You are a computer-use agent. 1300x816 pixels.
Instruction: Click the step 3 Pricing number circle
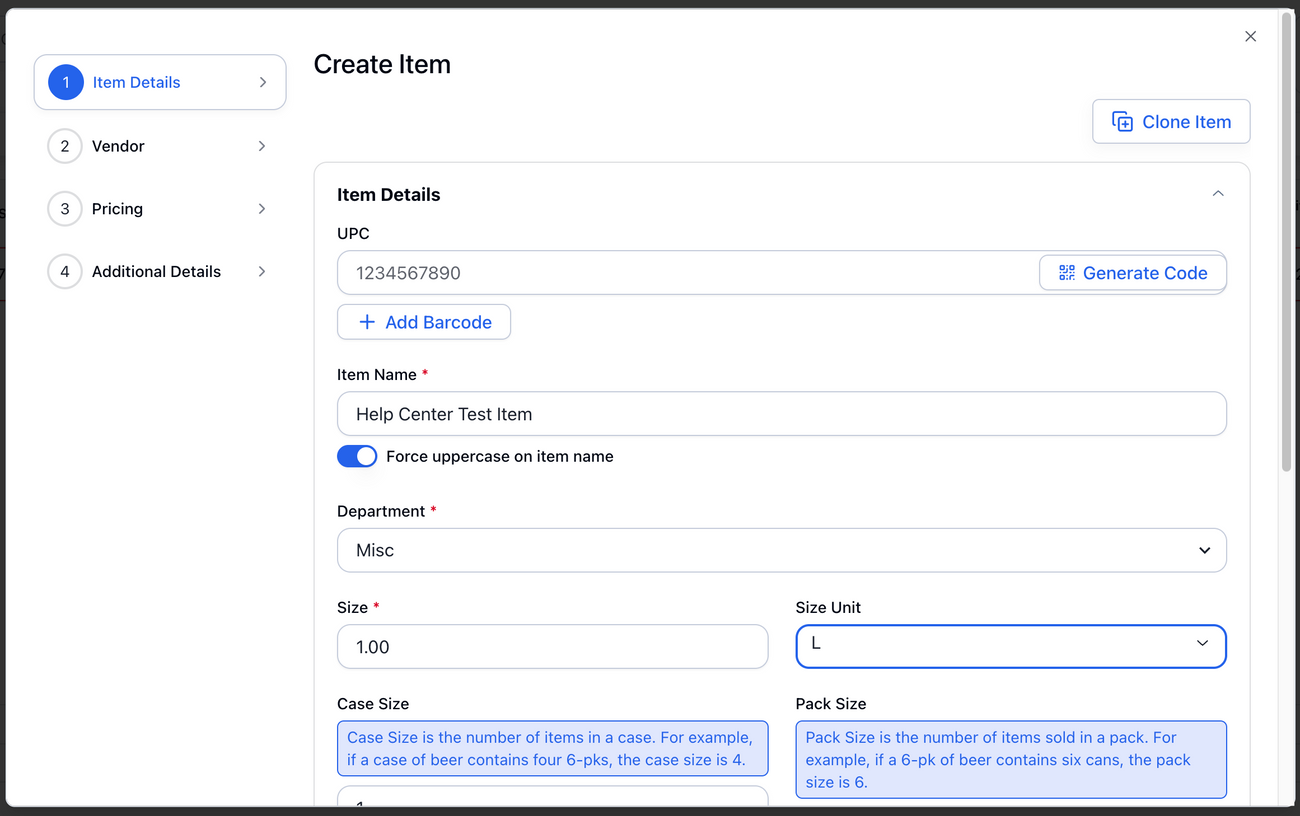(x=65, y=209)
